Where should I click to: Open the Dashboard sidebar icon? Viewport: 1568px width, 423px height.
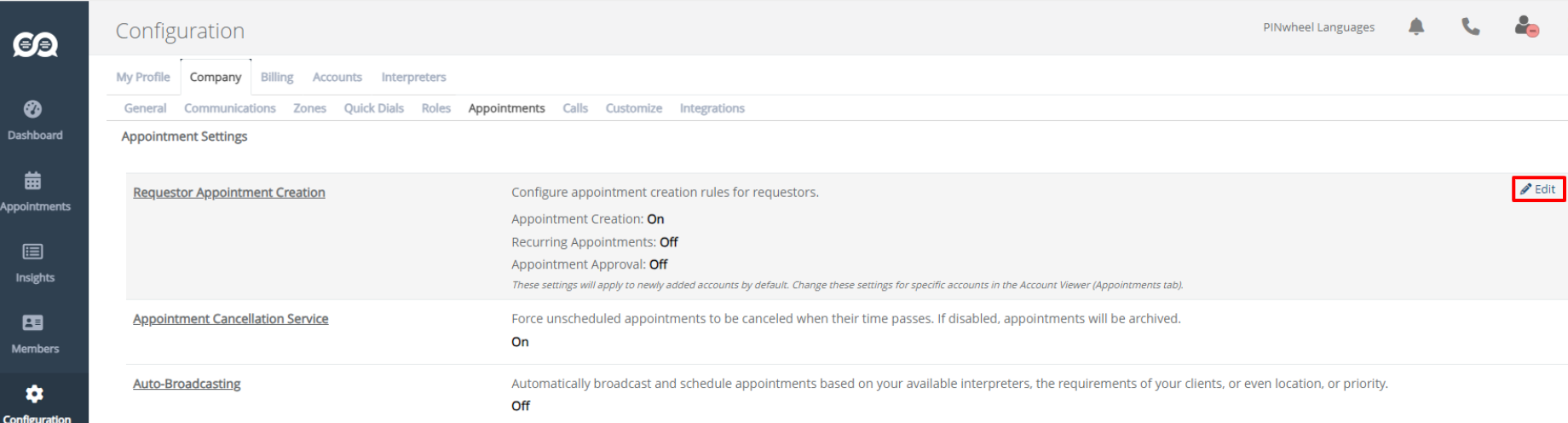(32, 109)
